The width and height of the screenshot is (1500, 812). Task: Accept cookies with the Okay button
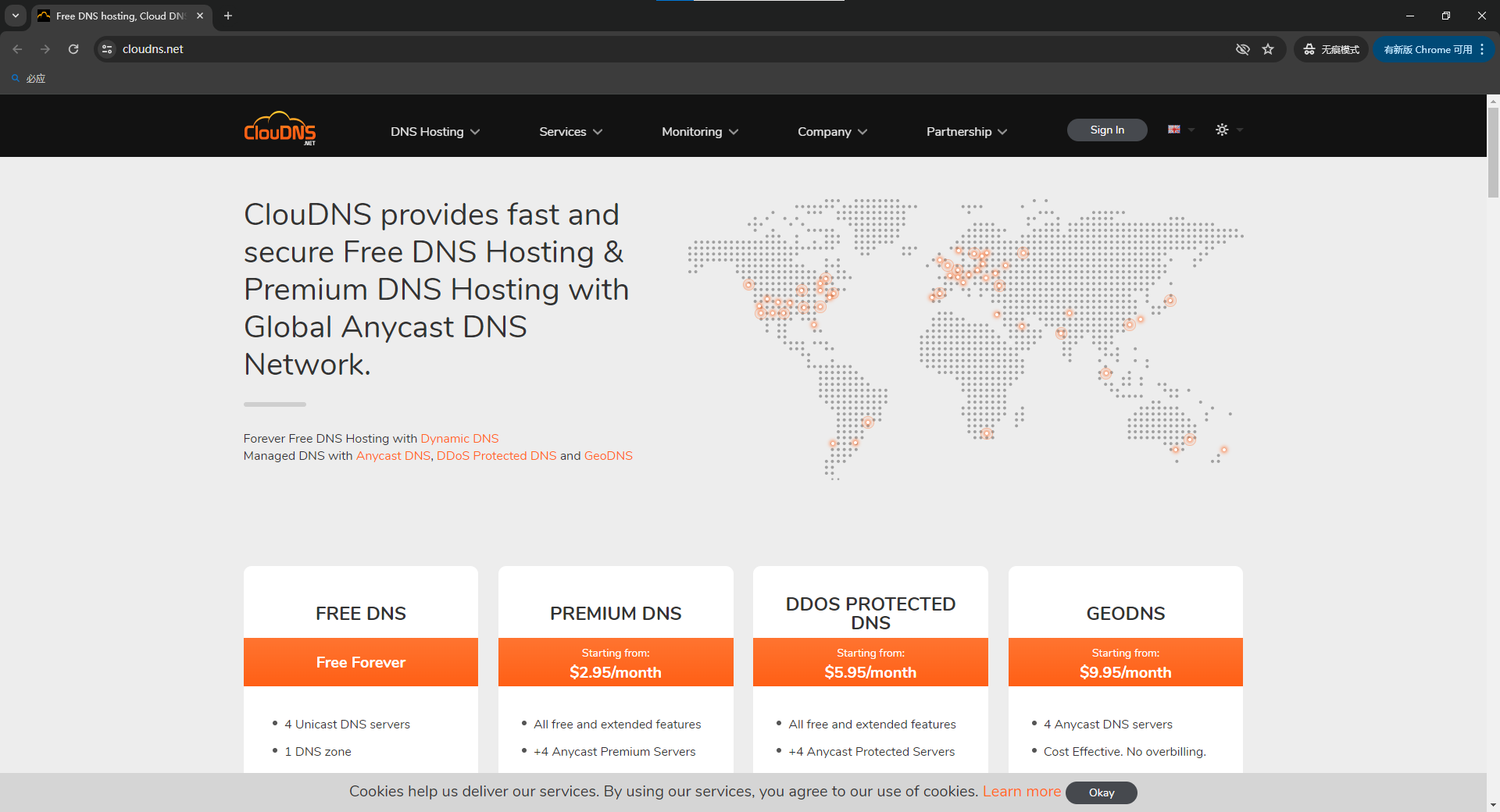coord(1102,792)
